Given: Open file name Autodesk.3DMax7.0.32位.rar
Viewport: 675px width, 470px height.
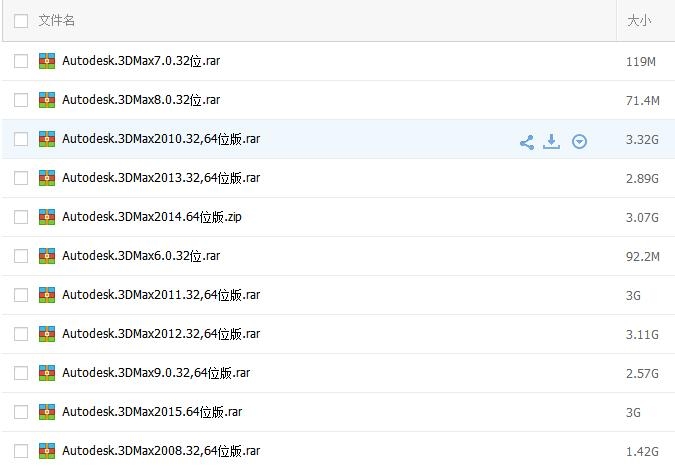Looking at the screenshot, I should (141, 61).
